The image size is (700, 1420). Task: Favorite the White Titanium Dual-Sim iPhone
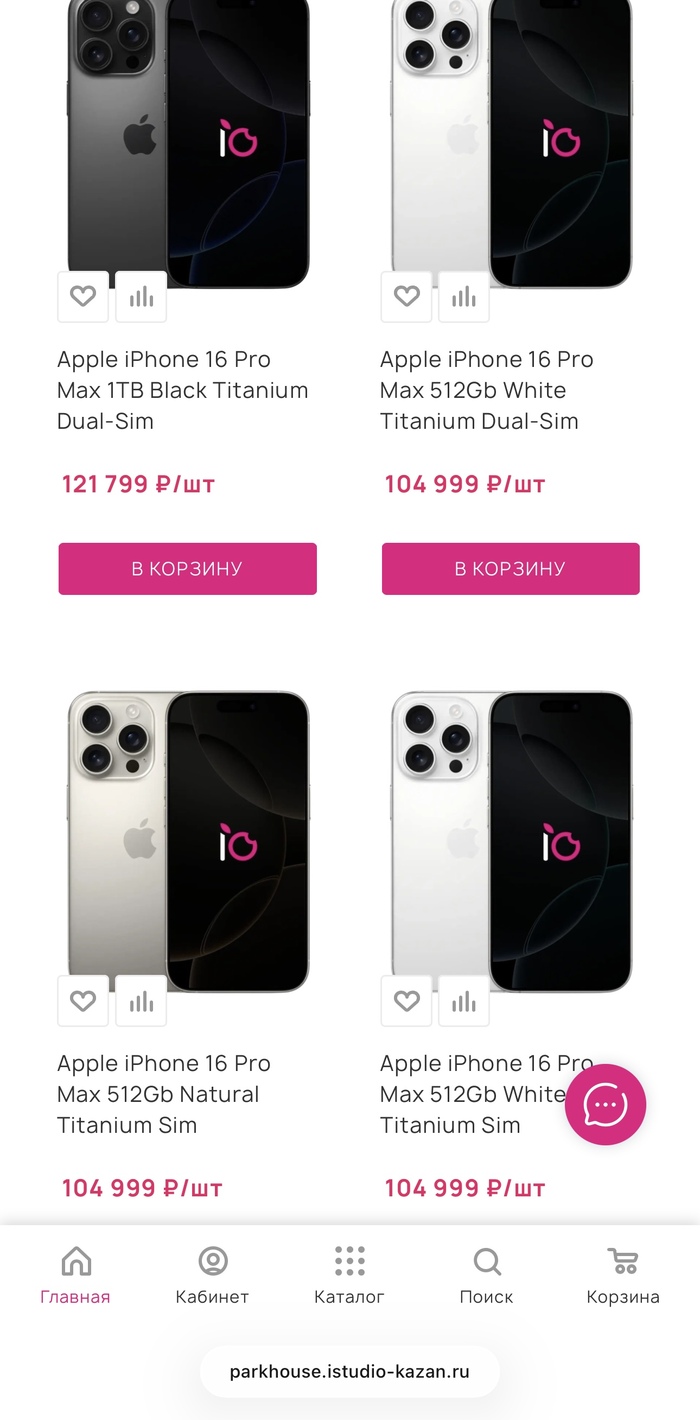(406, 297)
